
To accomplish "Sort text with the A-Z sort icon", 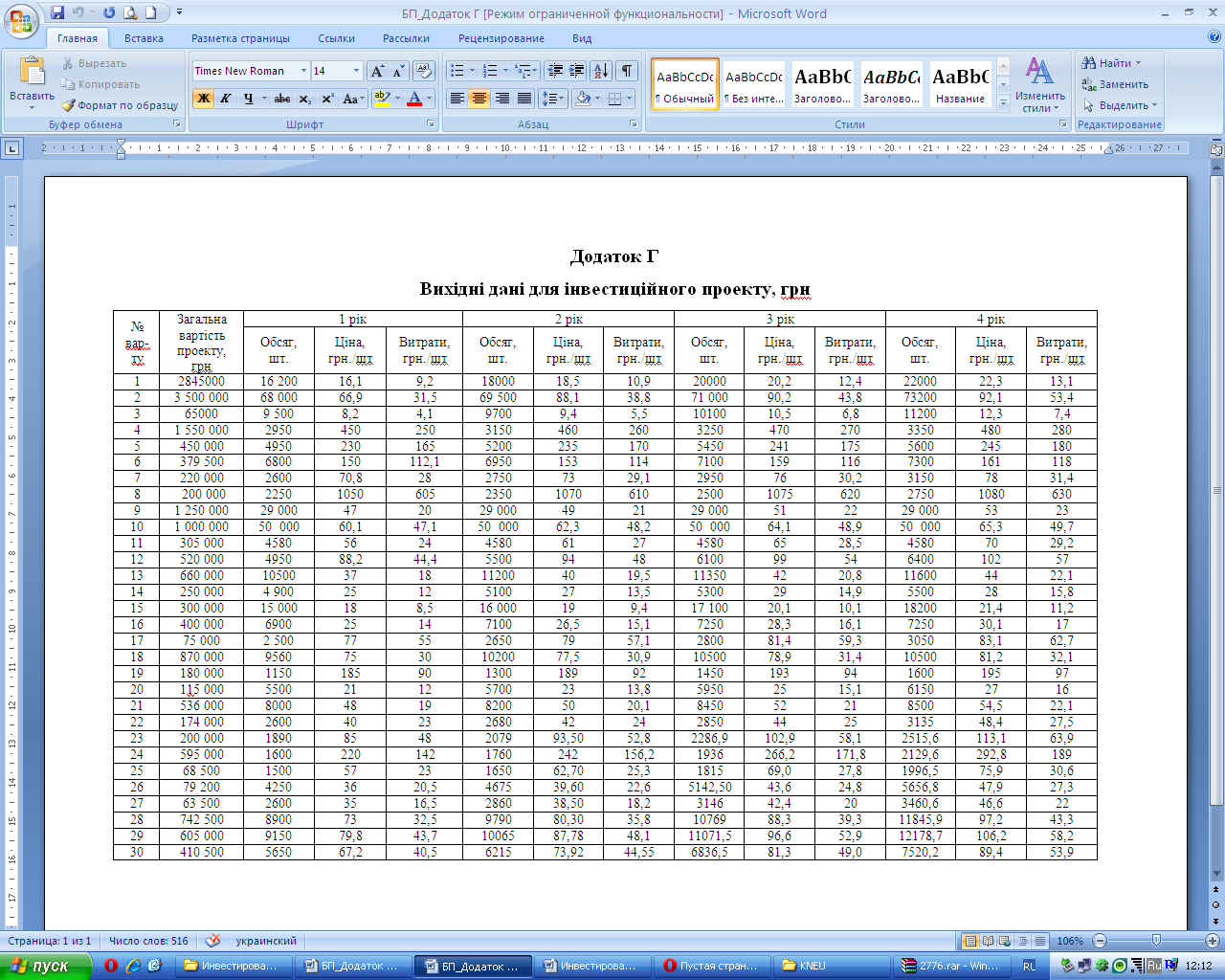I will [601, 71].
